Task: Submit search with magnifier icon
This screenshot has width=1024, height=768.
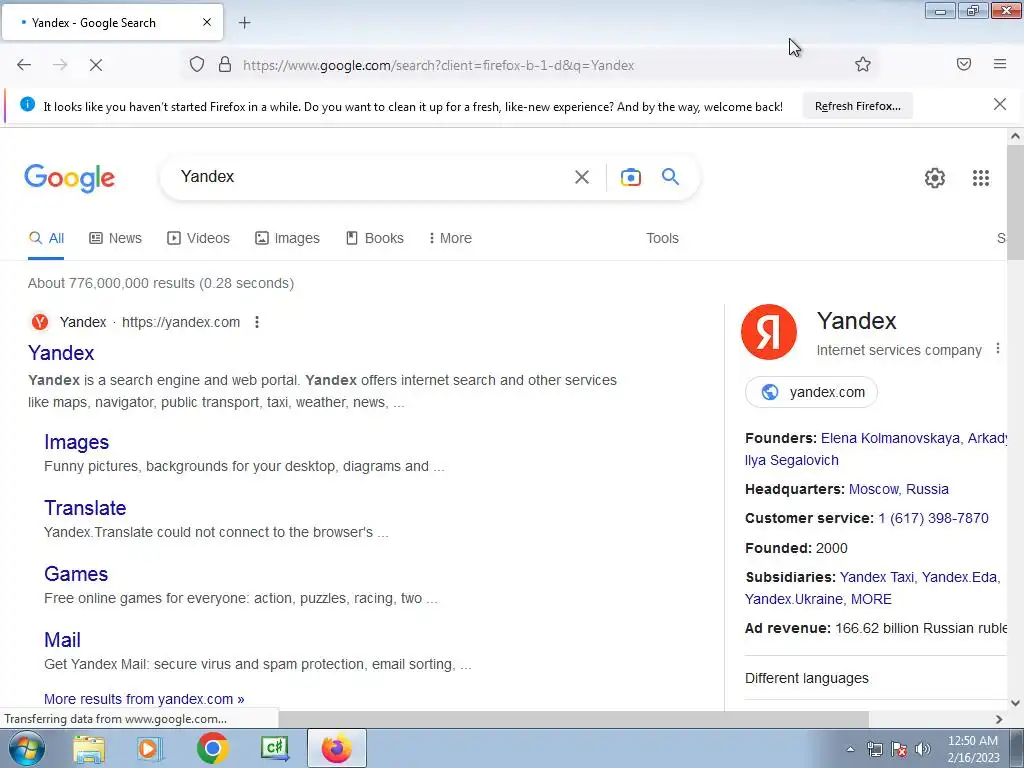Action: (x=670, y=176)
